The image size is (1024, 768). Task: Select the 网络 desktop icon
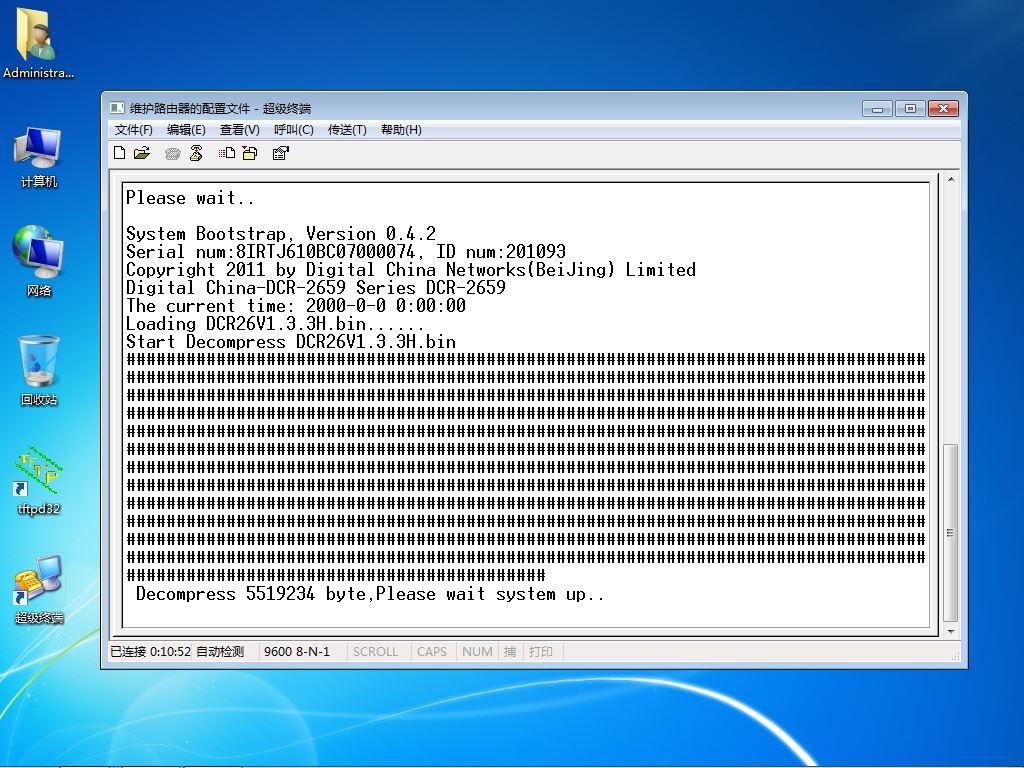39,261
